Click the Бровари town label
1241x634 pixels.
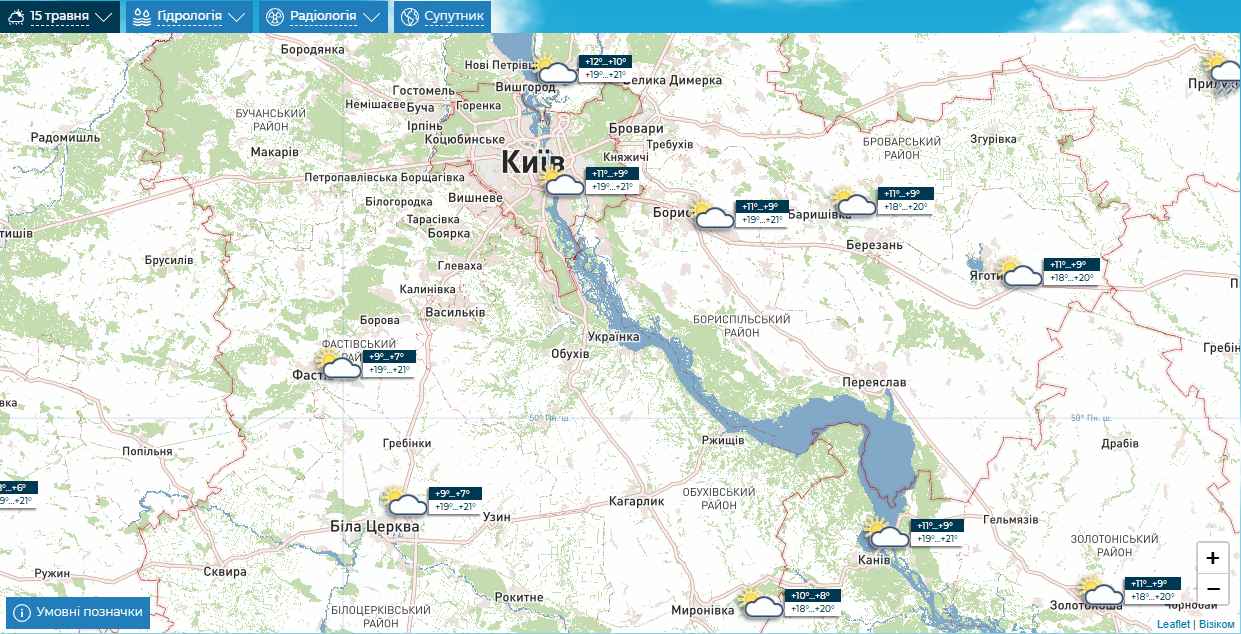[x=636, y=128]
